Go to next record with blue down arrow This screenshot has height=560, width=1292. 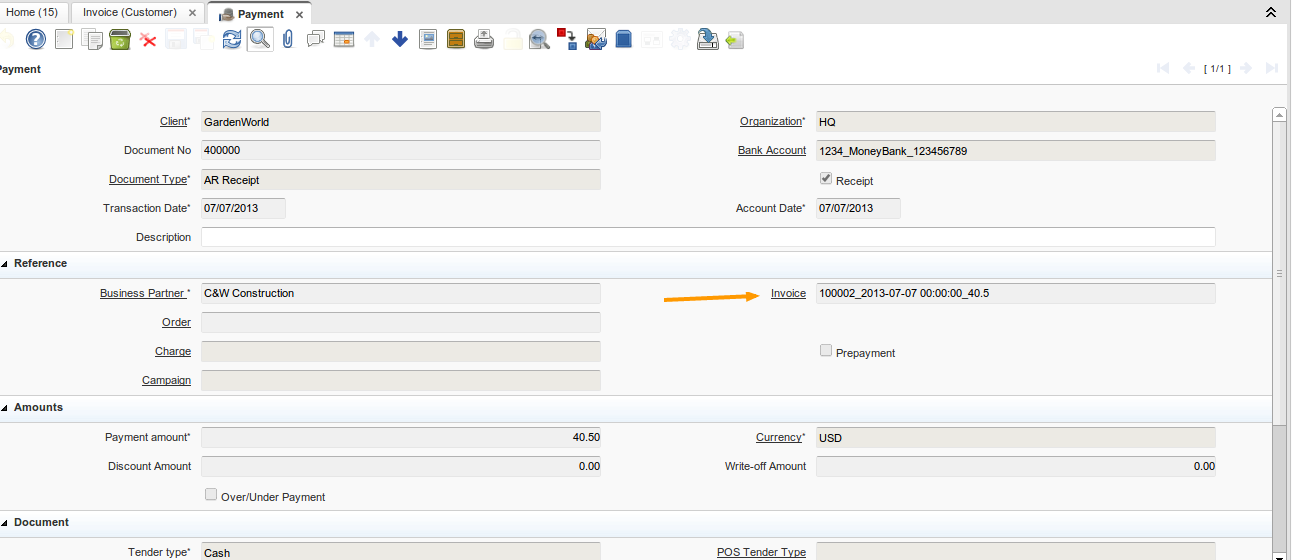(x=400, y=40)
